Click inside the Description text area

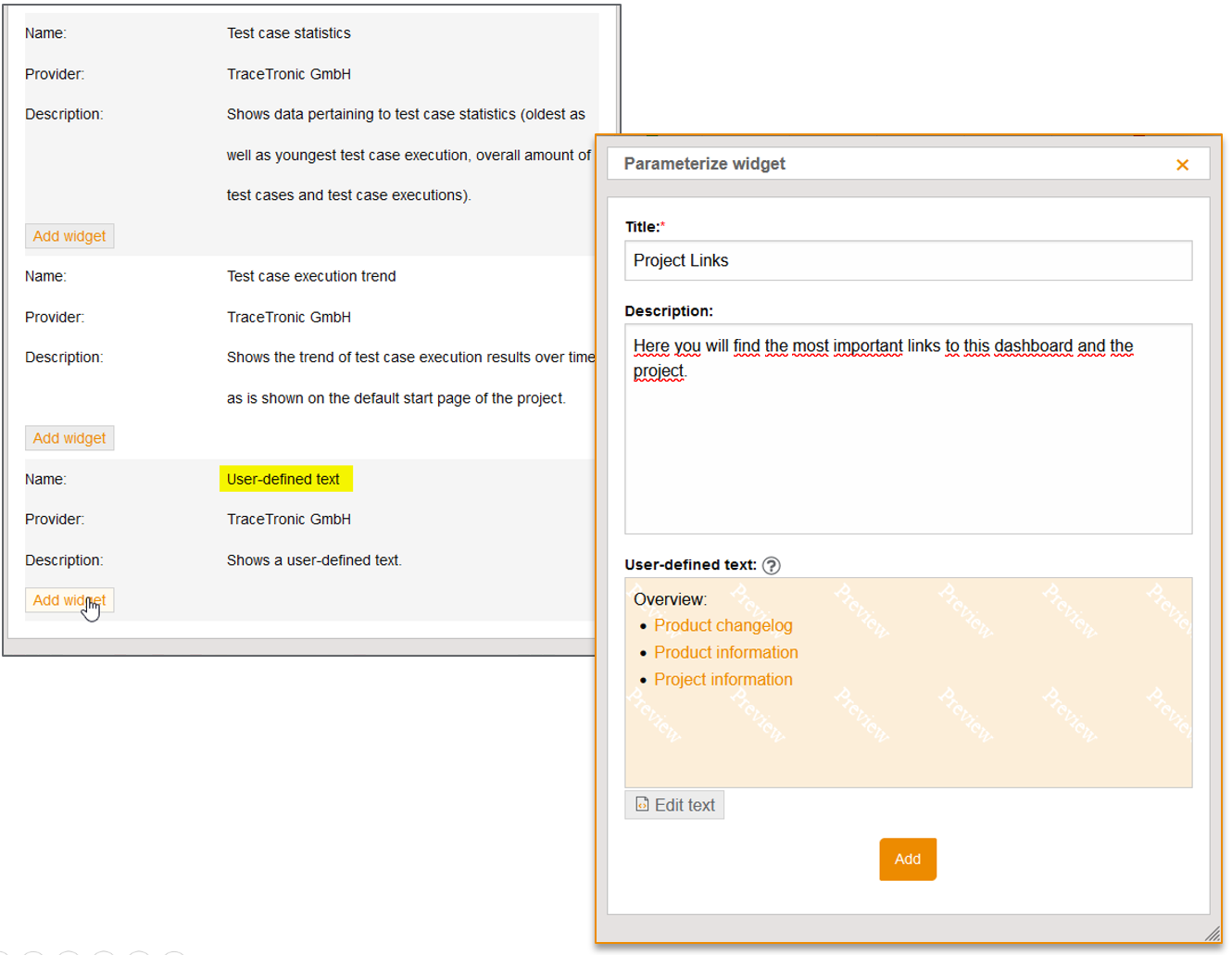[x=908, y=426]
